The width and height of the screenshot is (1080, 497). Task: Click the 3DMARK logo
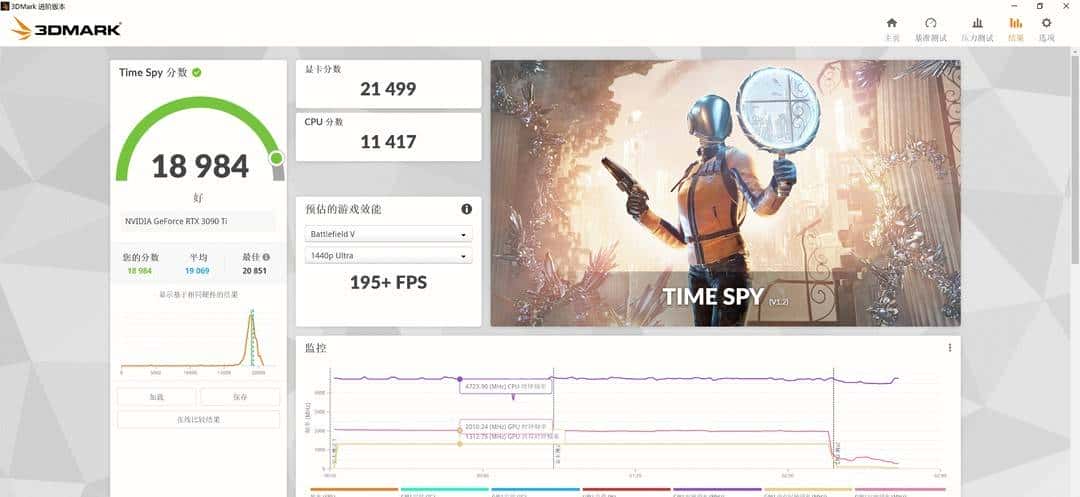[x=67, y=29]
